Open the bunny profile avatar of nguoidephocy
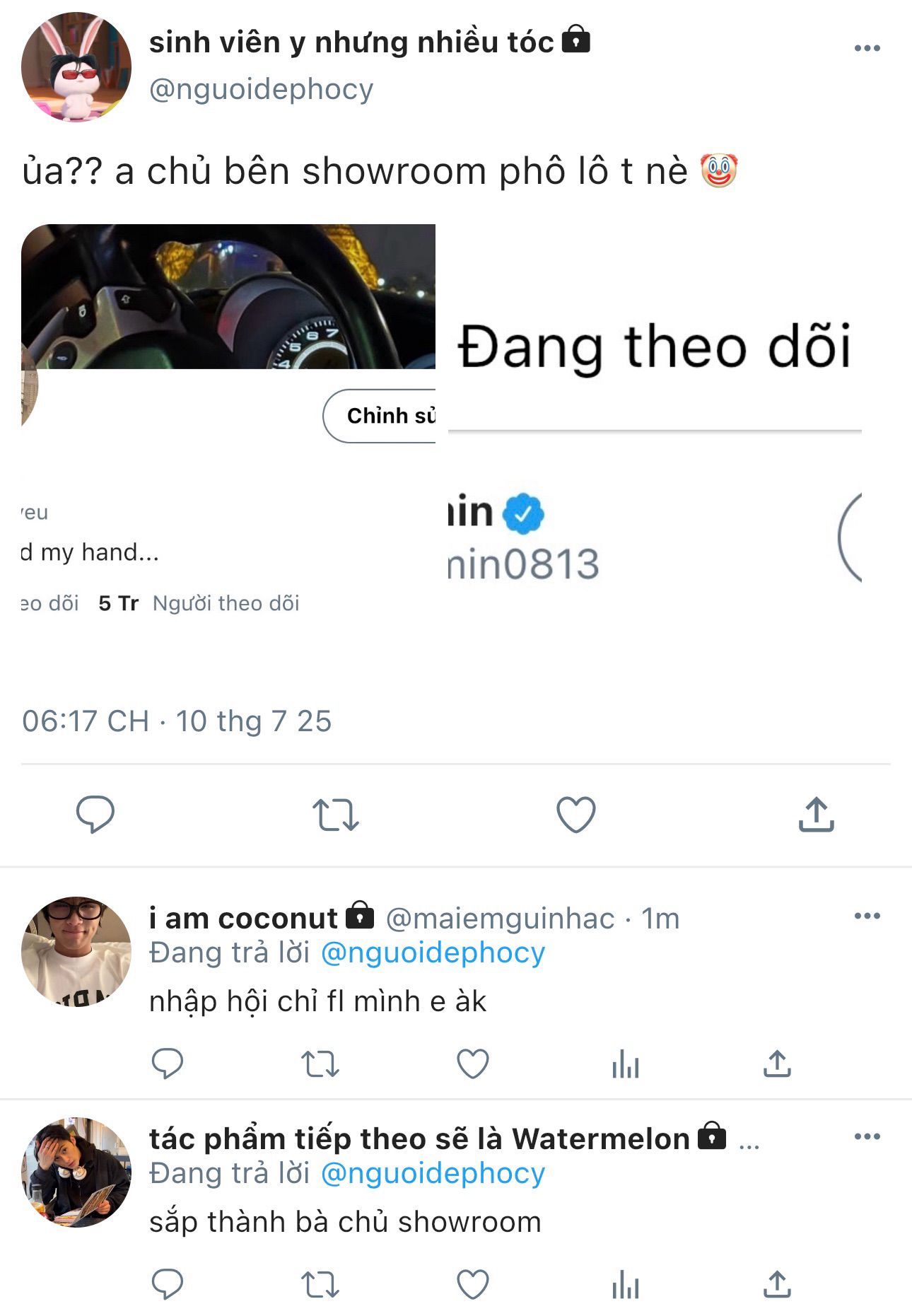This screenshot has width=912, height=1316. click(x=76, y=67)
